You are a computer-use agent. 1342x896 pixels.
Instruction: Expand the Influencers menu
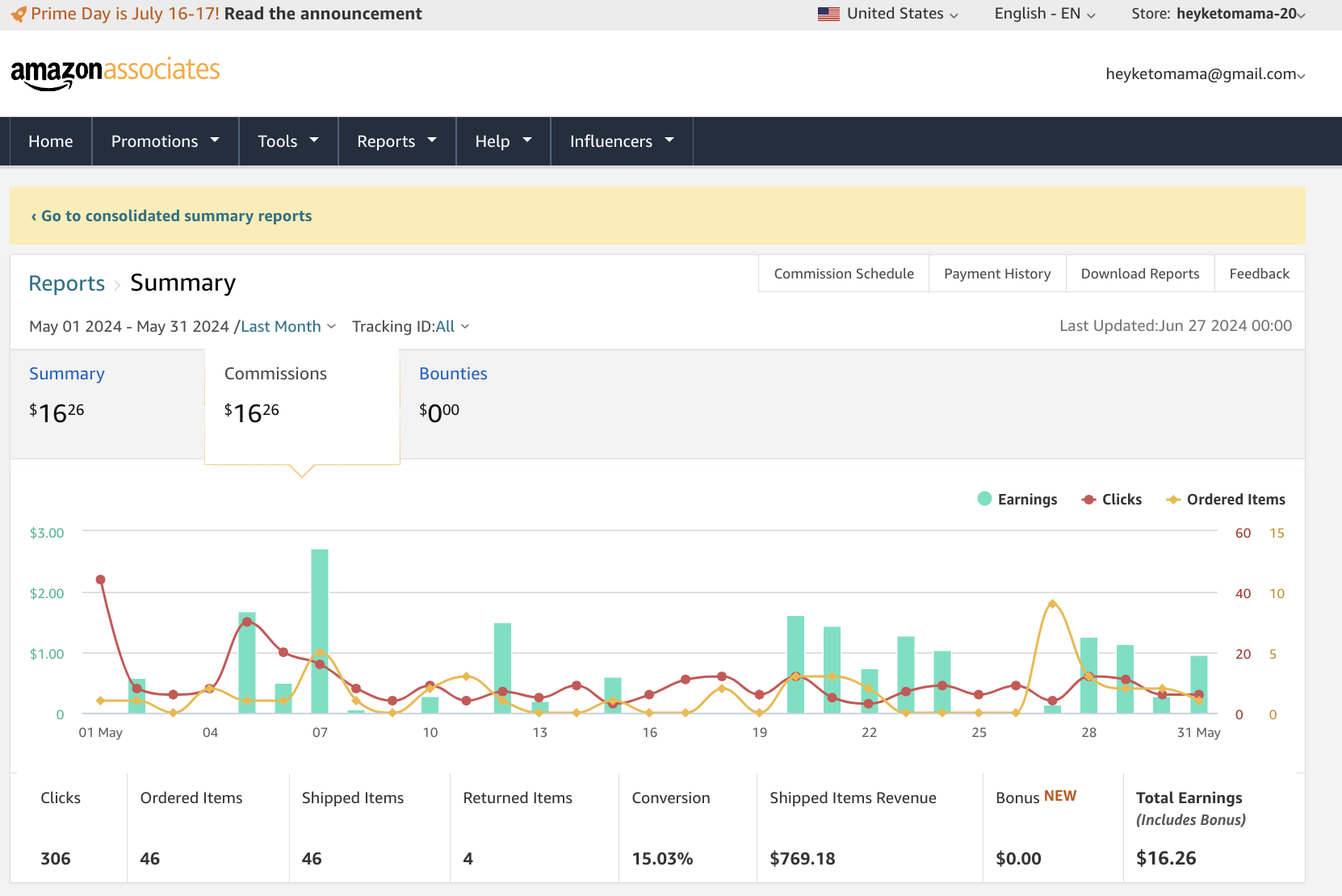[x=622, y=141]
